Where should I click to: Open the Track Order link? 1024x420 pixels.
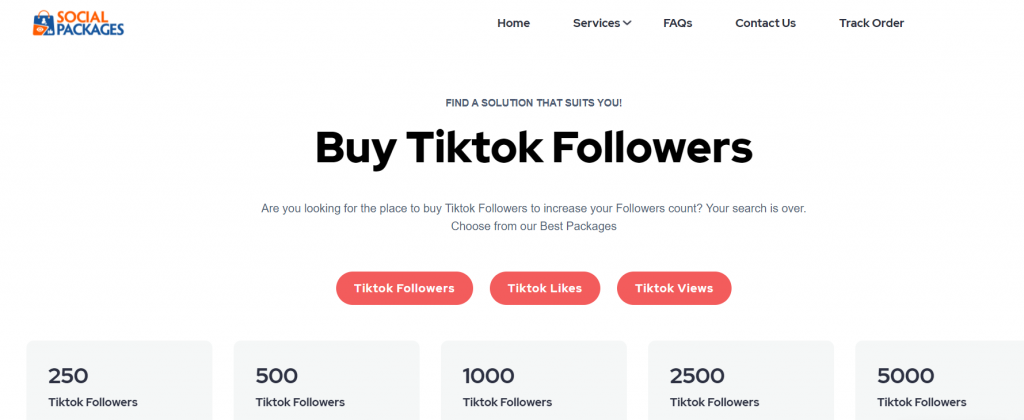click(871, 24)
